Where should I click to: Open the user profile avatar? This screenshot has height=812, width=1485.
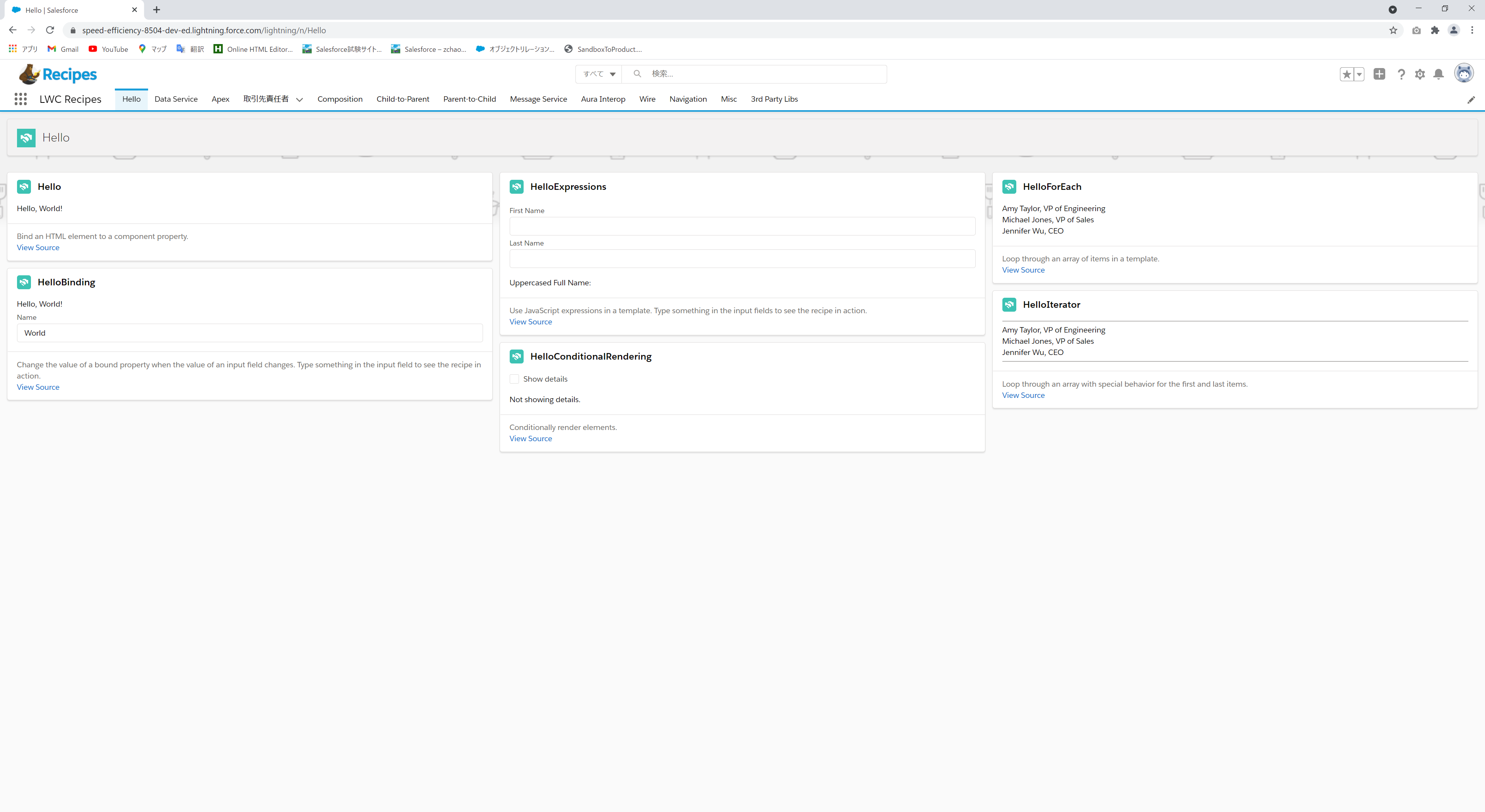click(1464, 73)
